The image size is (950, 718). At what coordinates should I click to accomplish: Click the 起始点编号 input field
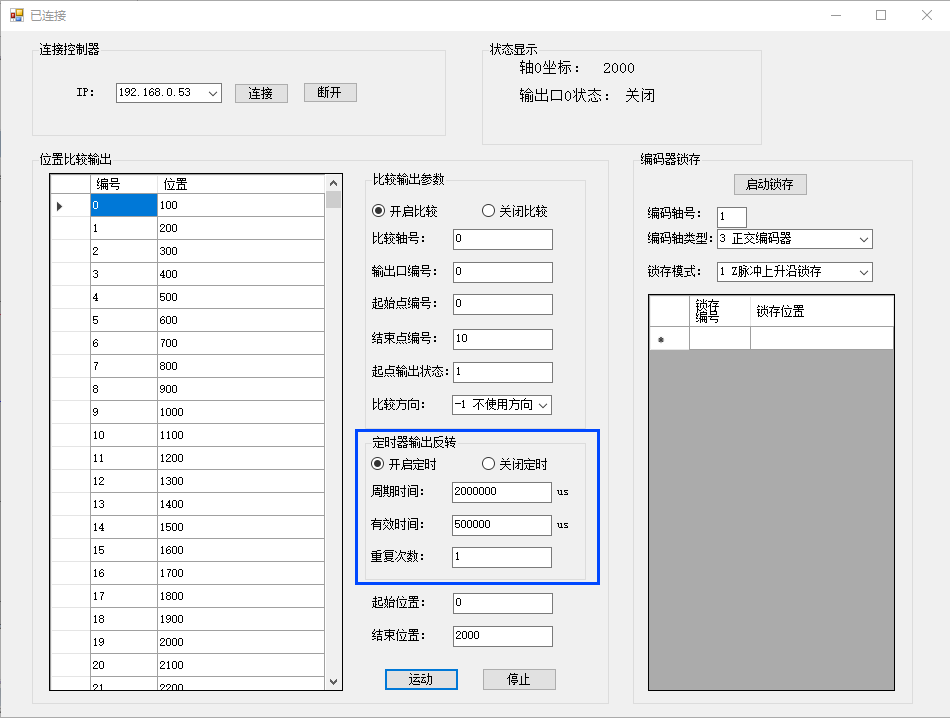(x=503, y=304)
